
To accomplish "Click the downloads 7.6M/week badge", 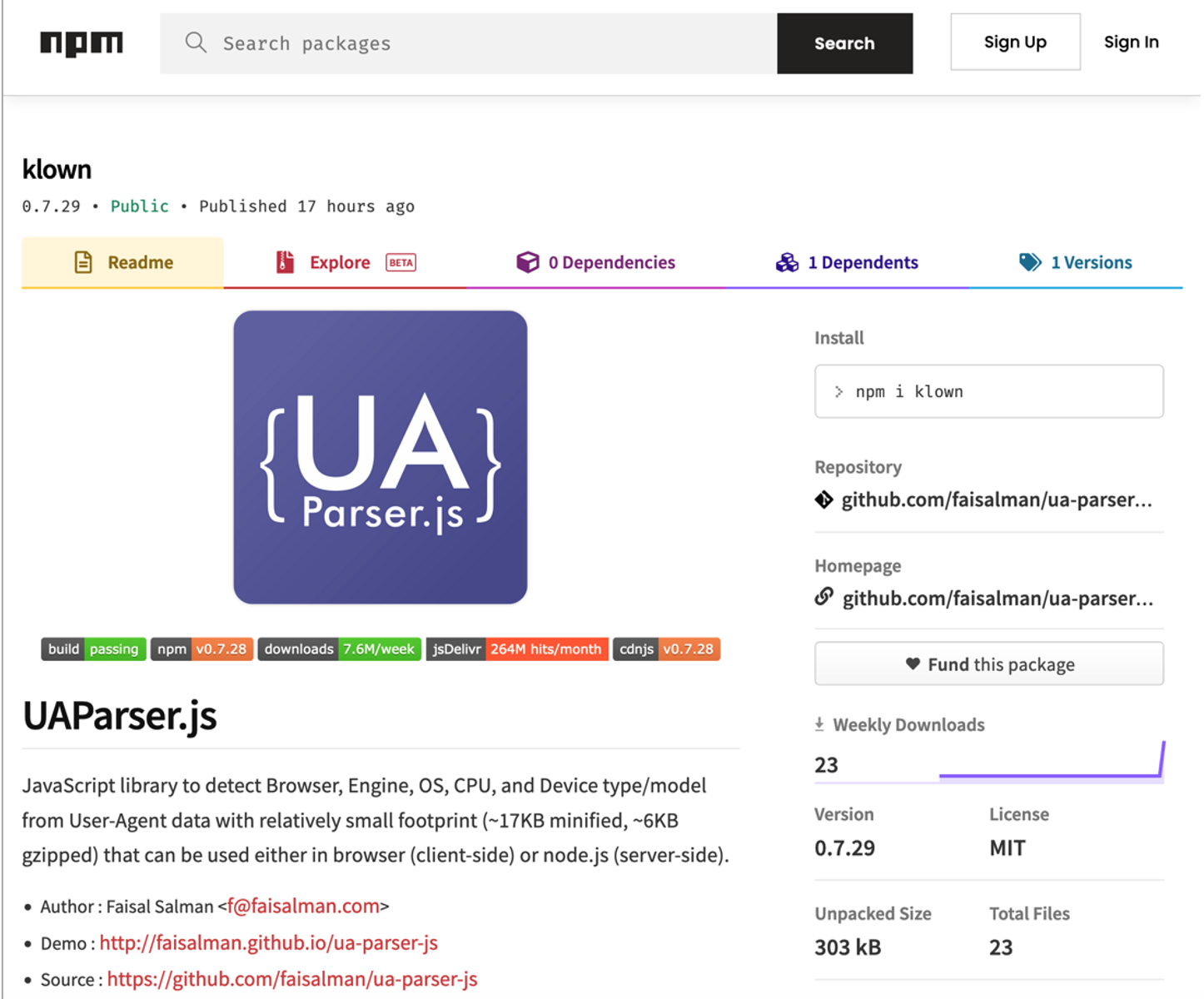I will pos(339,649).
